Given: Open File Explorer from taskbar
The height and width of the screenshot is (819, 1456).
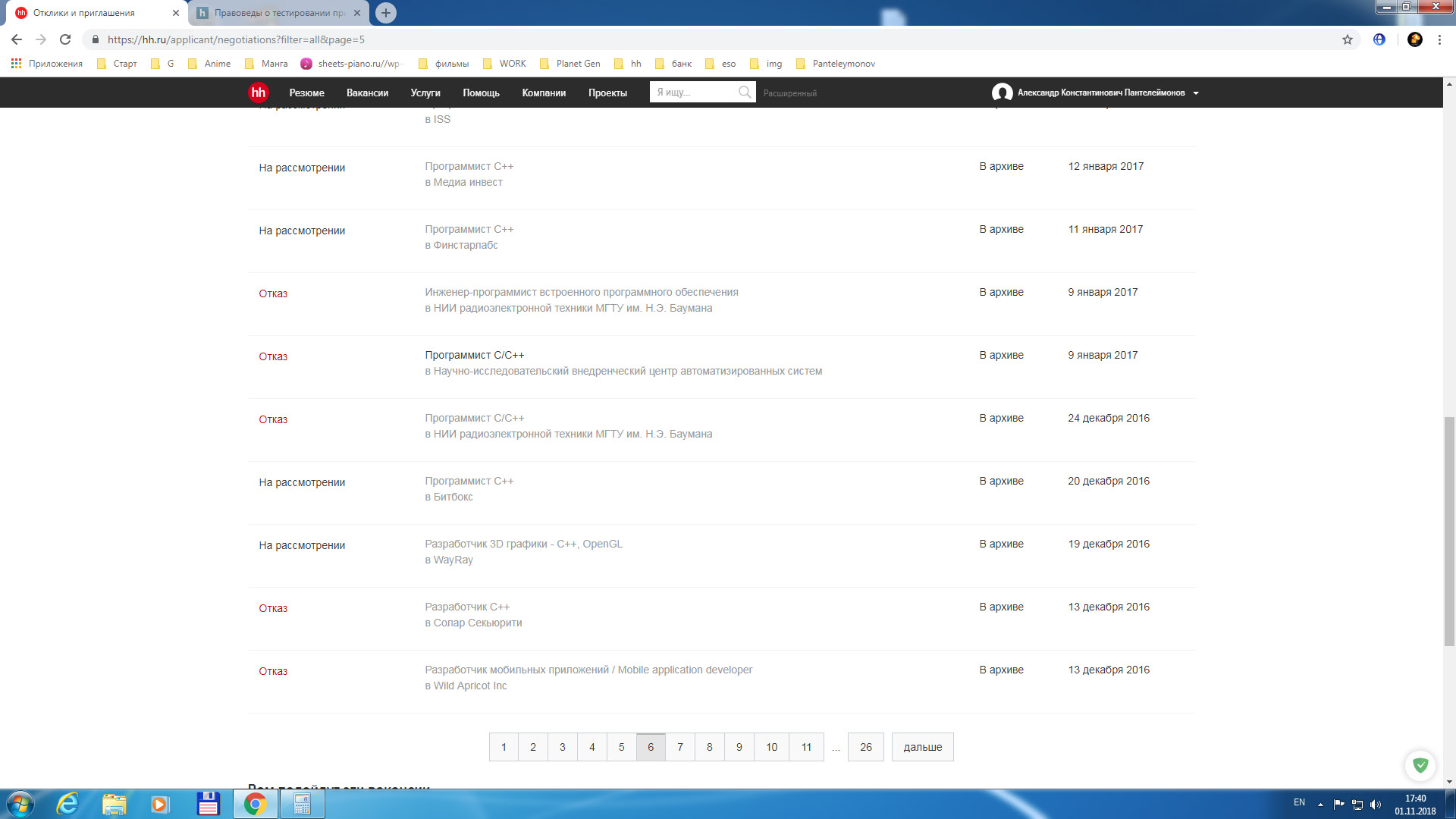Looking at the screenshot, I should click(115, 804).
